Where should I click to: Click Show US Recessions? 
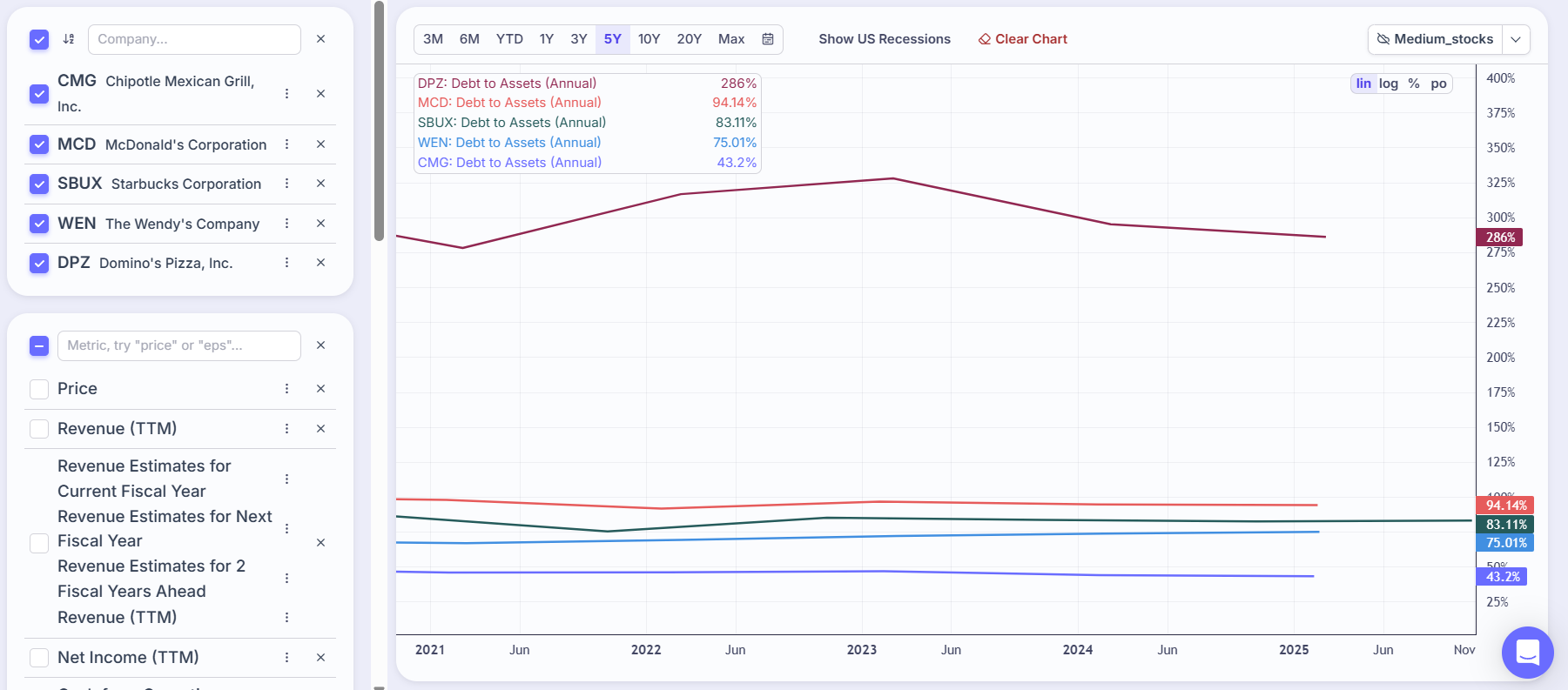[885, 39]
